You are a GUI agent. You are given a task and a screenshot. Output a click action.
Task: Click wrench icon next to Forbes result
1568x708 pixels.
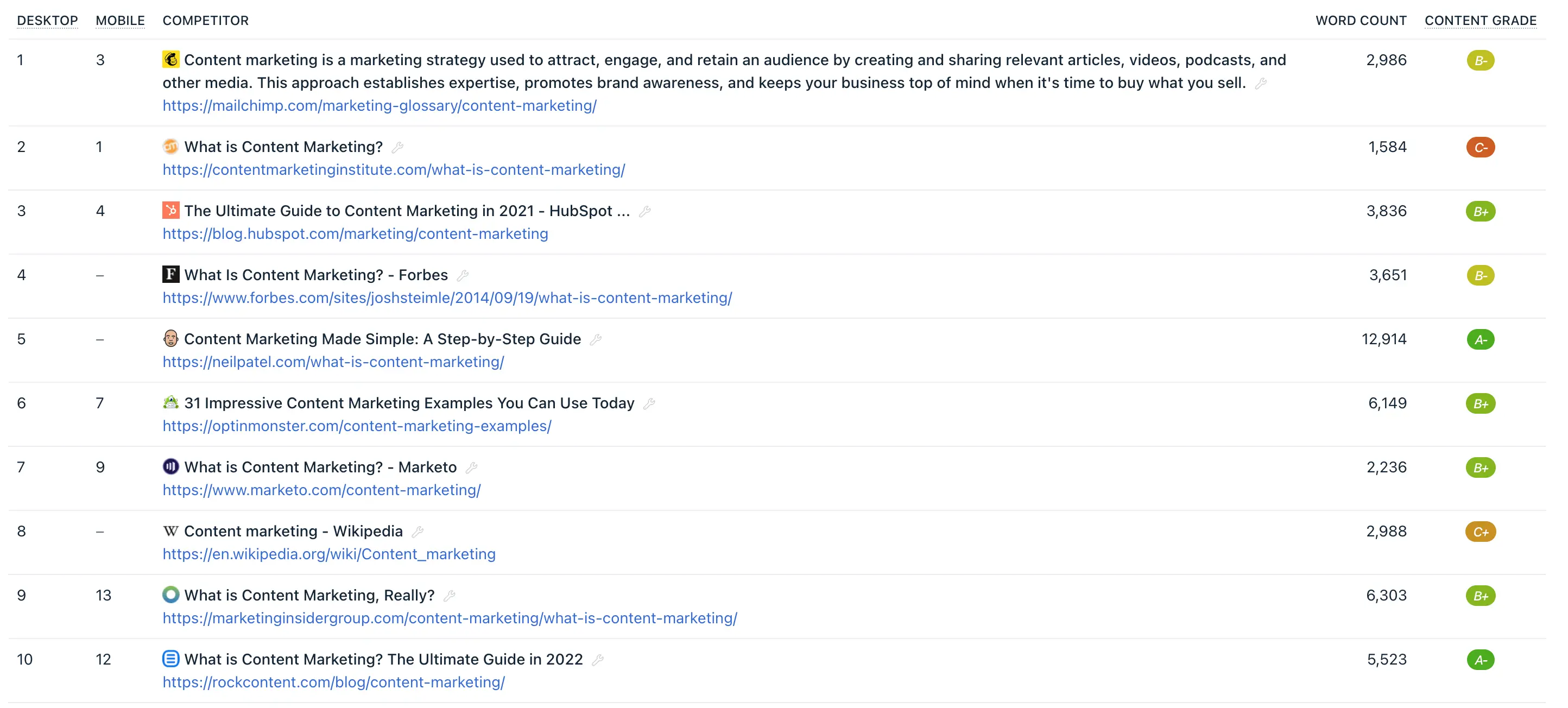click(463, 276)
